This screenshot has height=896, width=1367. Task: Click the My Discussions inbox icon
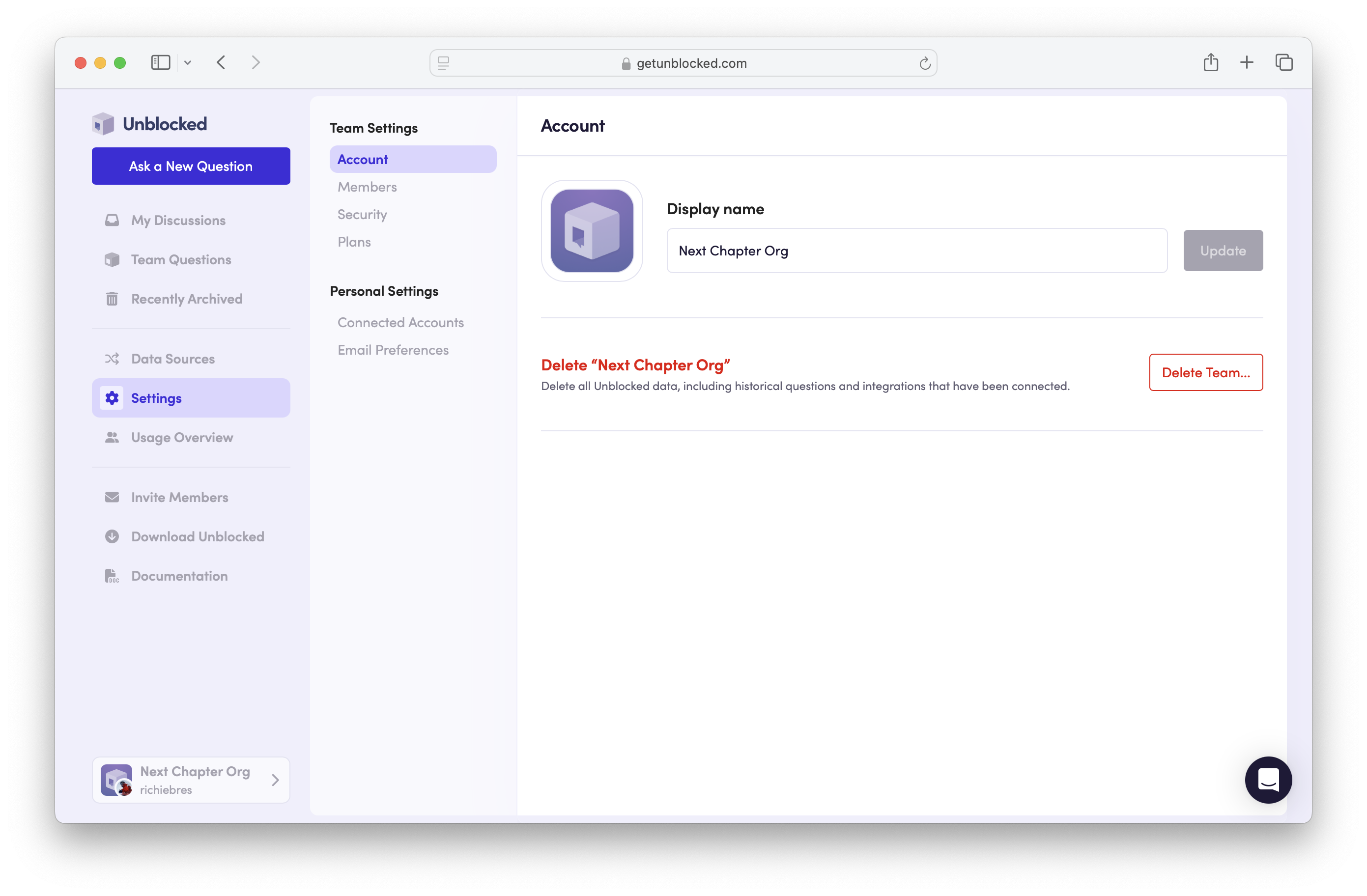tap(112, 221)
